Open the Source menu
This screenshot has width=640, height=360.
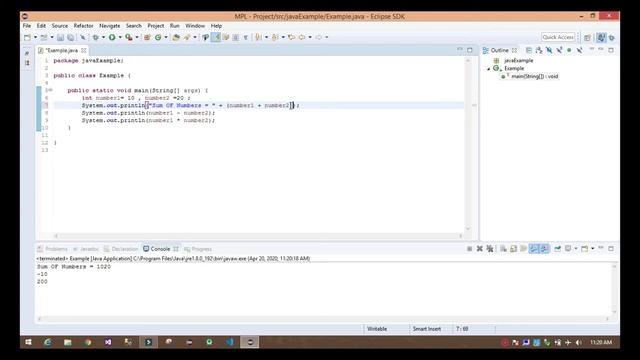(60, 26)
